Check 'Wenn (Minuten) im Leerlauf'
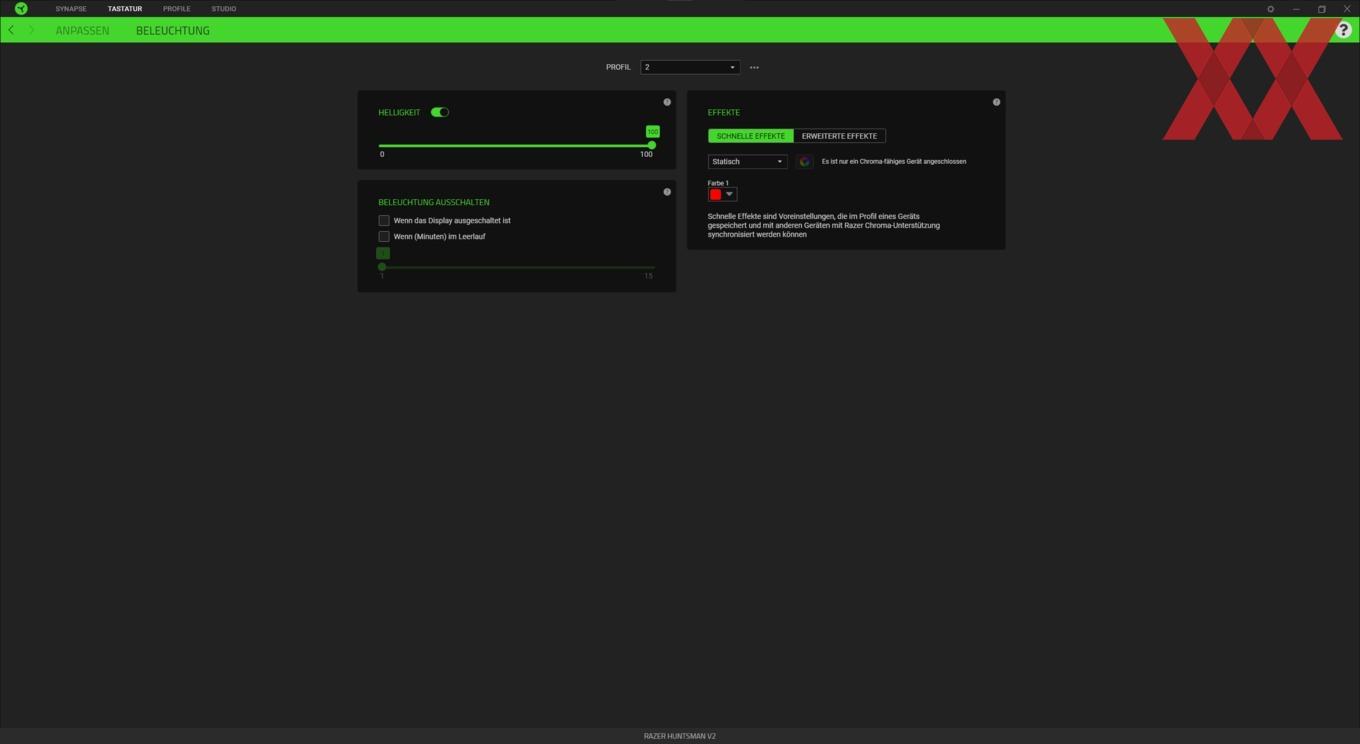Viewport: 1360px width, 744px height. click(384, 236)
